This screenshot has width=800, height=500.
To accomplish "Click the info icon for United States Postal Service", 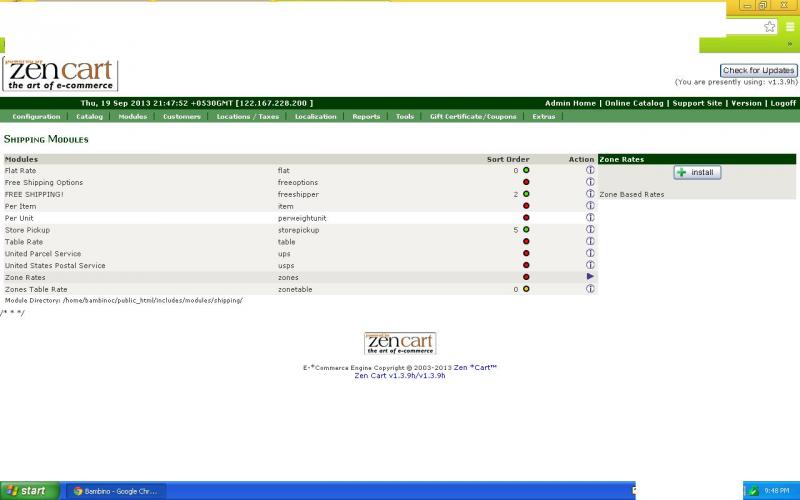I will pyautogui.click(x=590, y=265).
